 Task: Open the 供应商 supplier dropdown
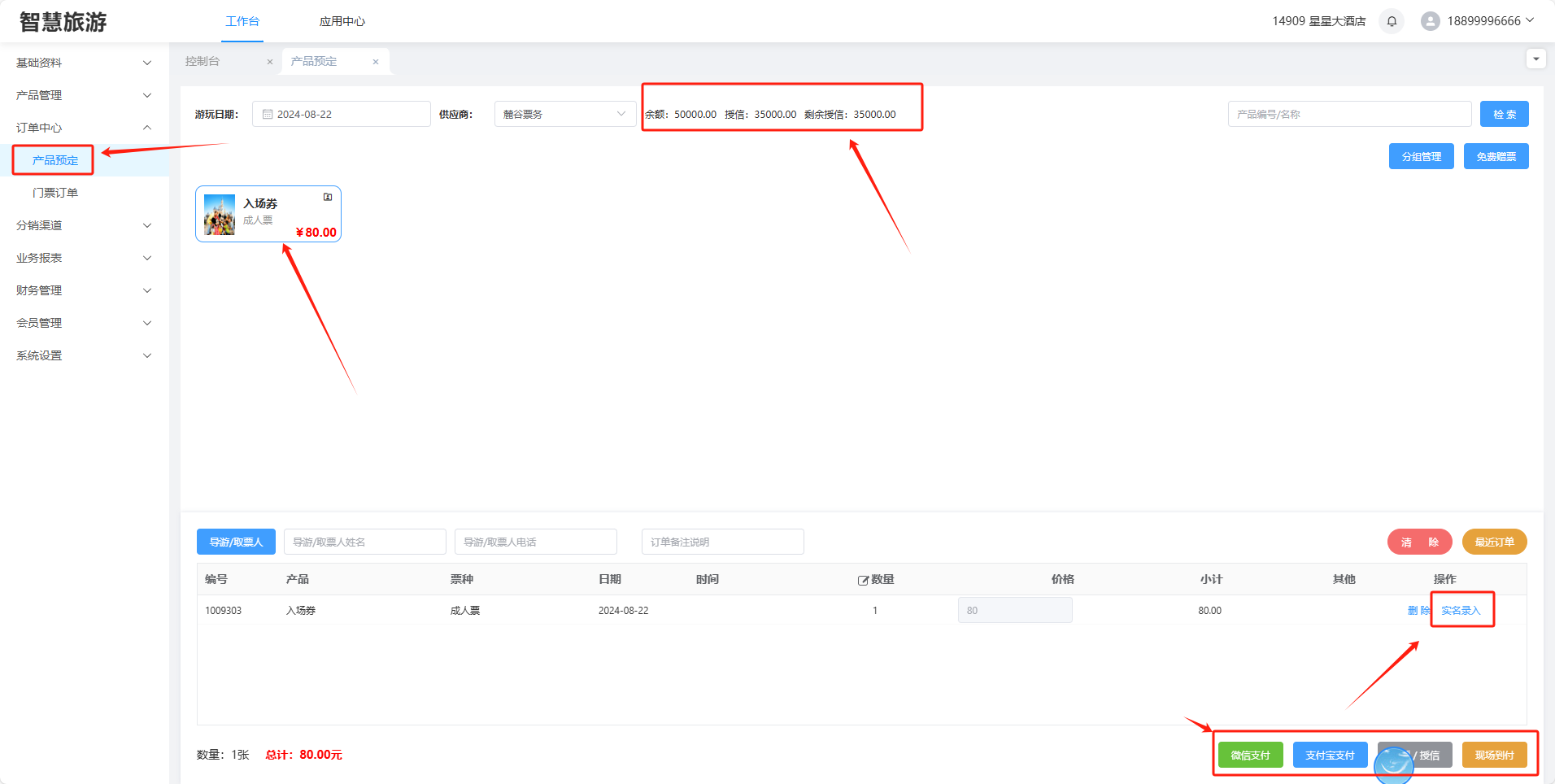(x=564, y=114)
